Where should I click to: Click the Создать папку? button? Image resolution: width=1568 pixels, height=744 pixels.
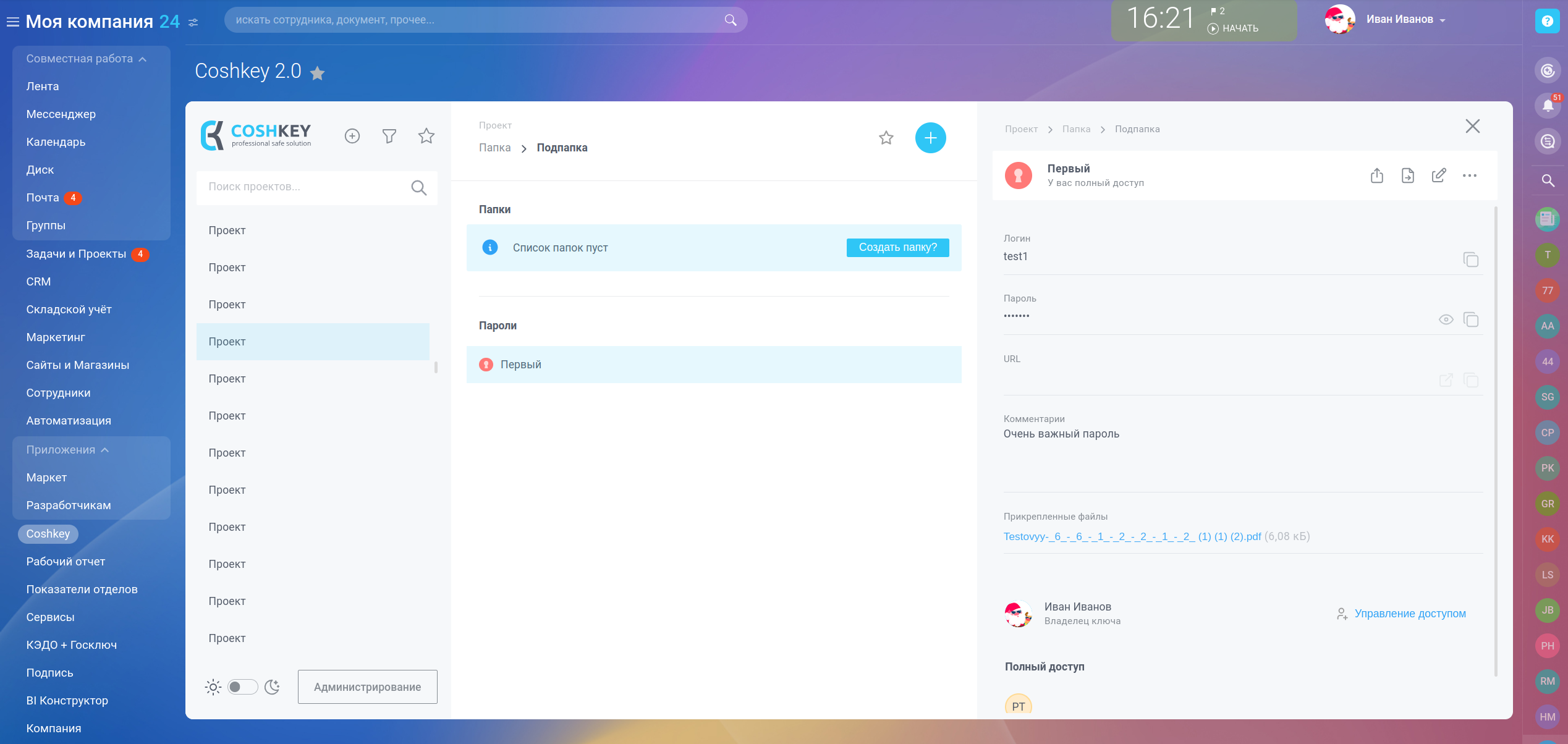coord(897,247)
